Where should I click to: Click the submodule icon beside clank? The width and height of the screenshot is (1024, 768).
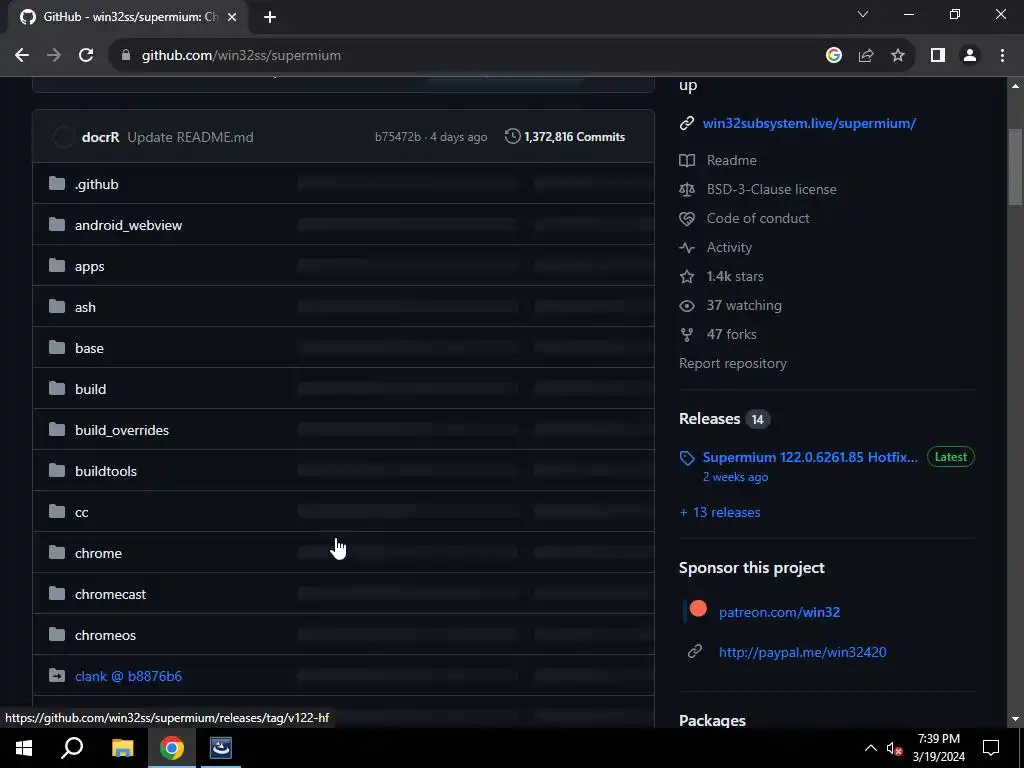tap(57, 676)
